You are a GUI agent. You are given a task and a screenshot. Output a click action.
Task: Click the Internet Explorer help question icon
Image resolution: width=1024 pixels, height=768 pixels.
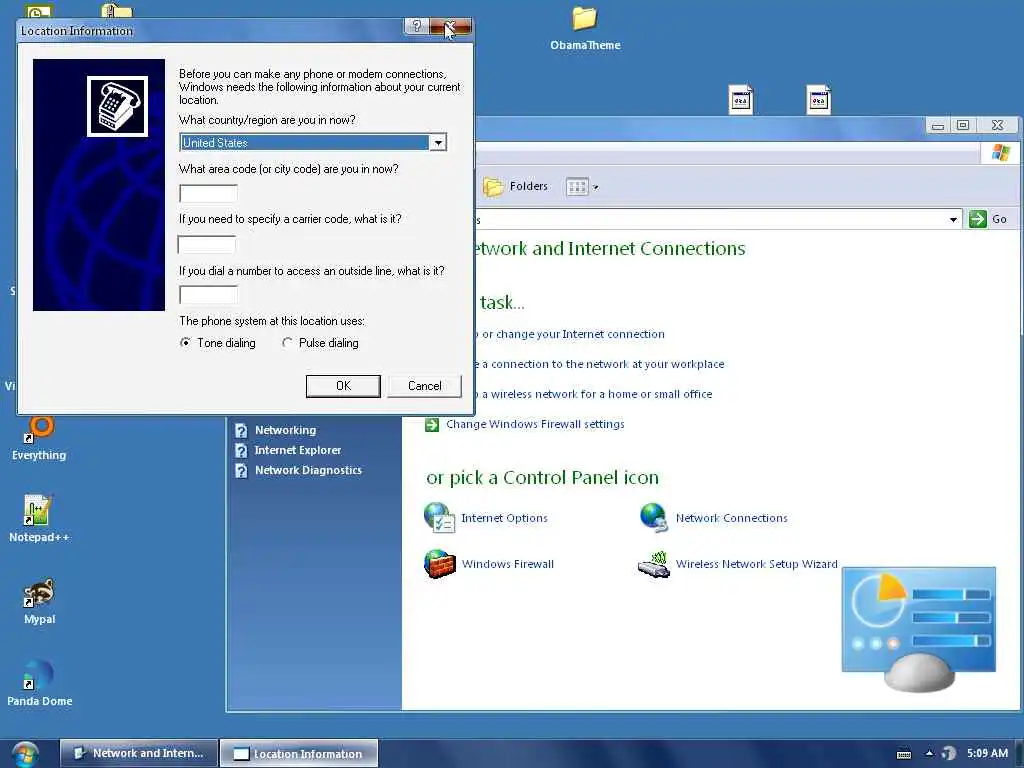241,451
